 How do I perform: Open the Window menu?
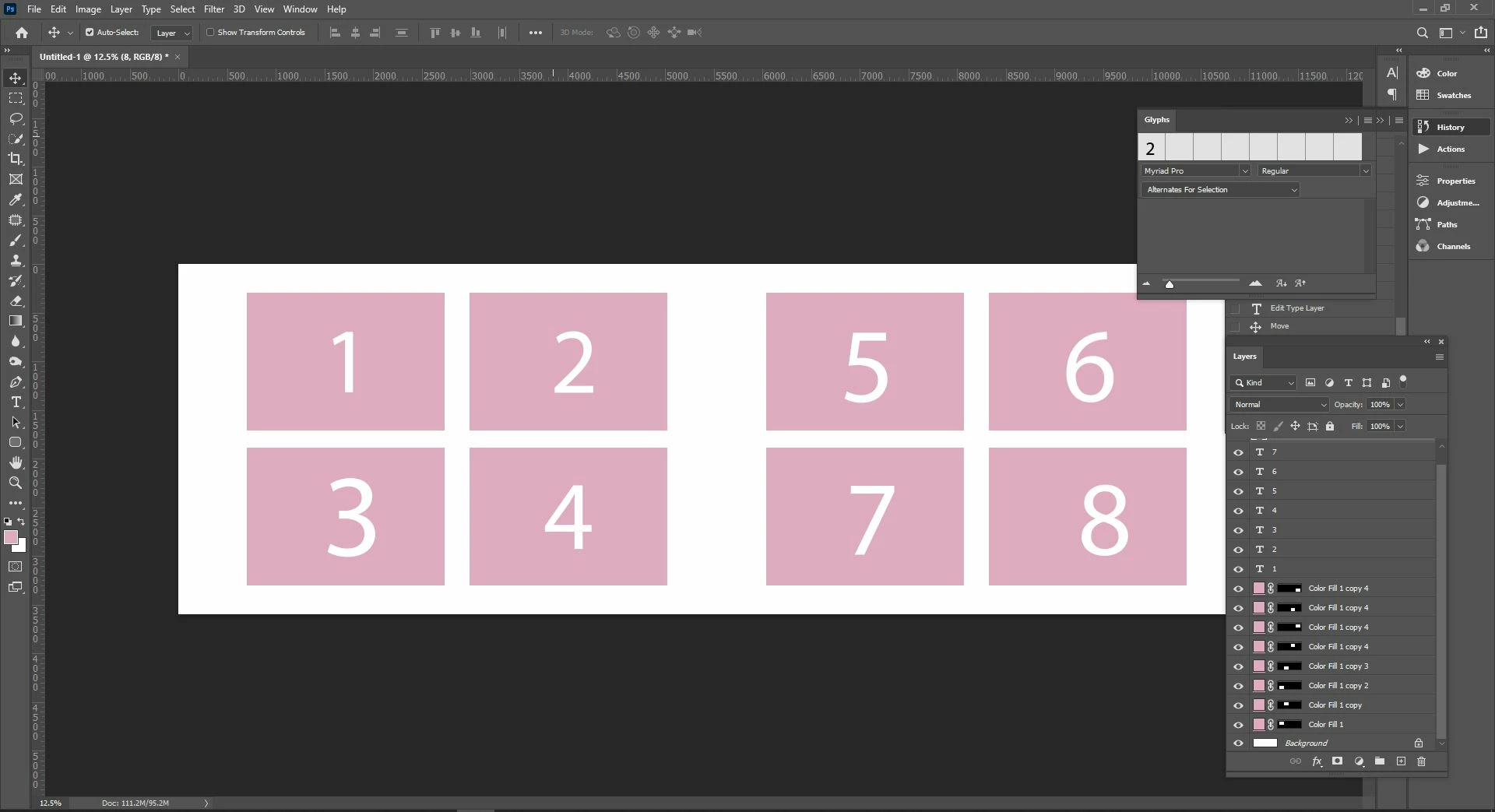point(300,9)
